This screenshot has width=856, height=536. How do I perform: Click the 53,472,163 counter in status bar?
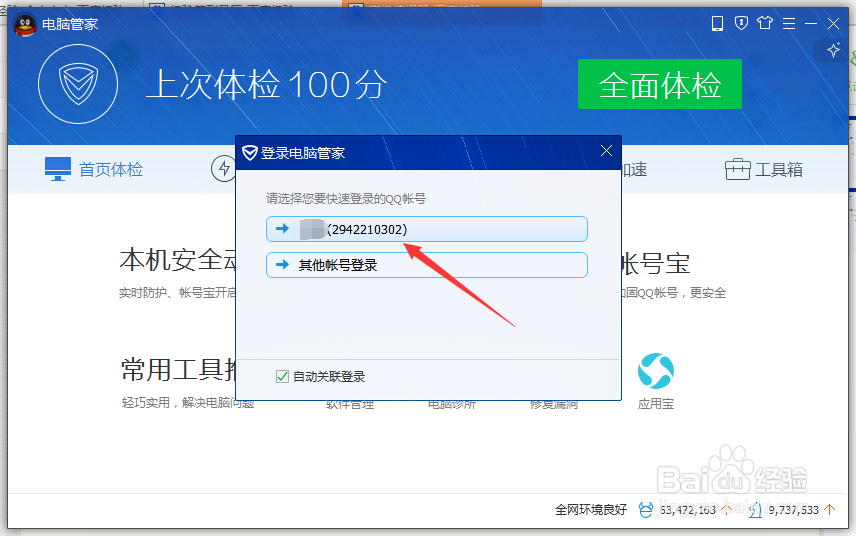[688, 510]
